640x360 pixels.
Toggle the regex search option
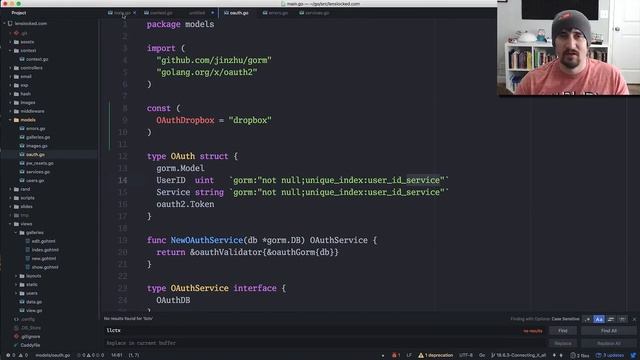pos(587,319)
